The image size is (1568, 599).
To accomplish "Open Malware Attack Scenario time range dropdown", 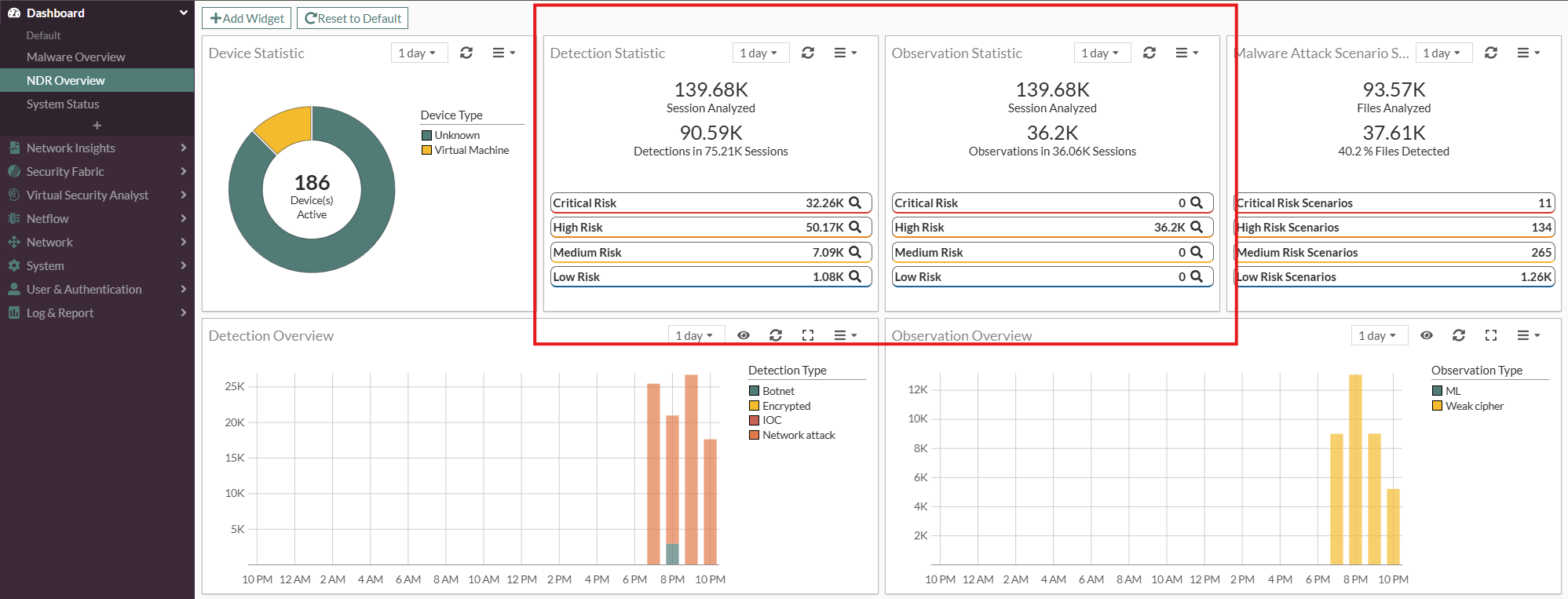I will 1442,53.
